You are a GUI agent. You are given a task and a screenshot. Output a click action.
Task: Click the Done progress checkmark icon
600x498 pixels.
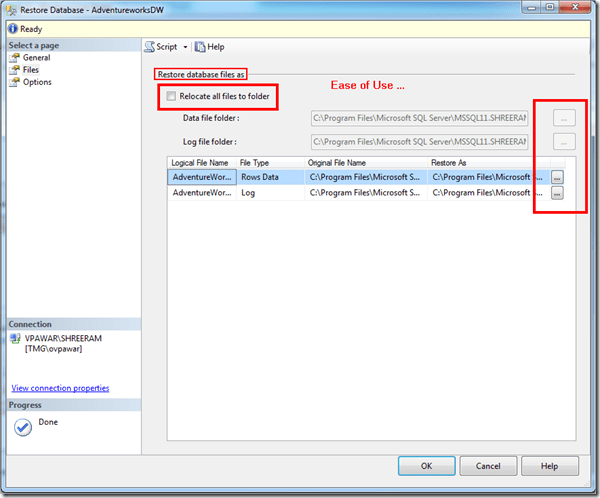[x=23, y=426]
